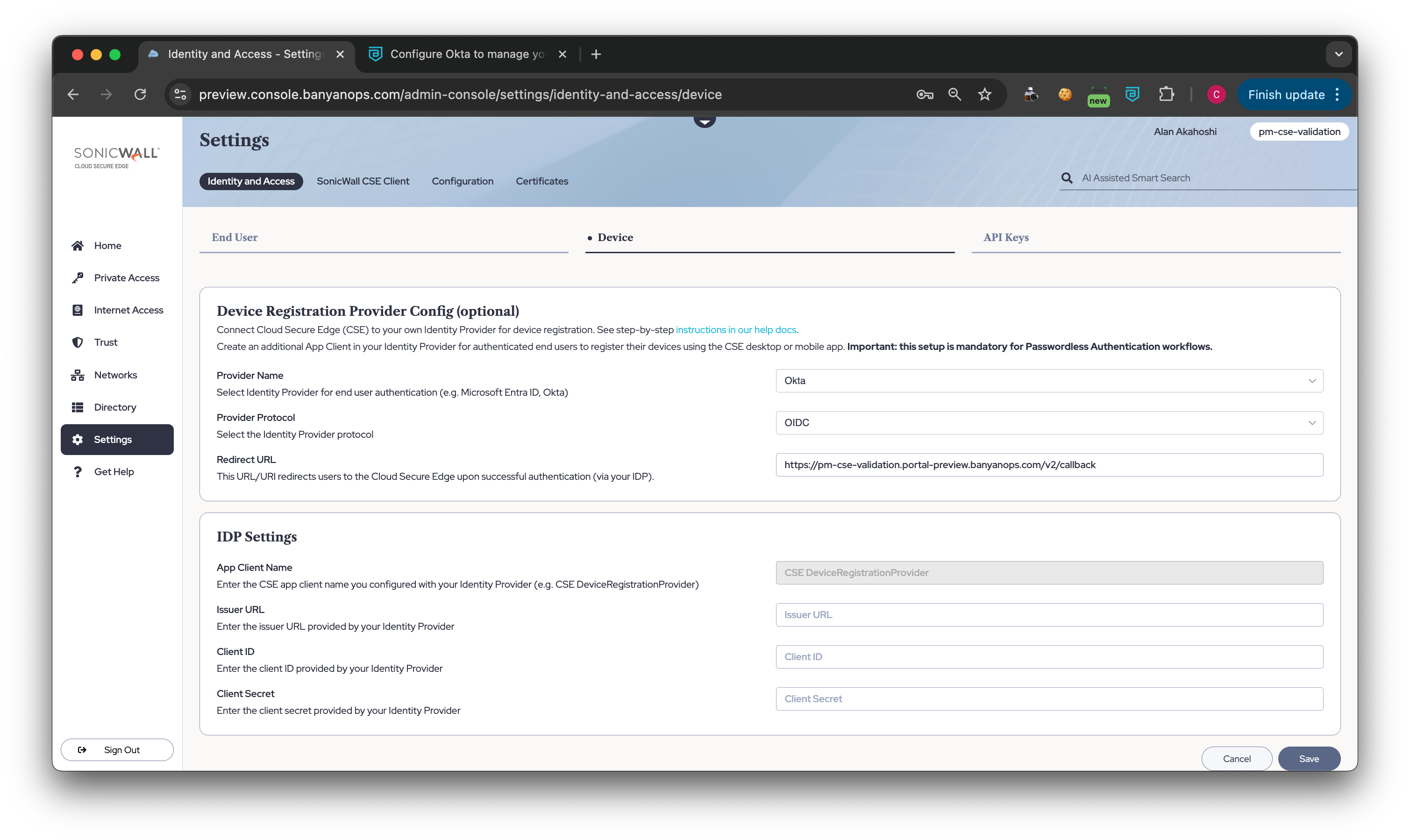Expand the Provider Protocol OIDC dropdown
Viewport: 1410px width, 840px height.
coord(1049,423)
